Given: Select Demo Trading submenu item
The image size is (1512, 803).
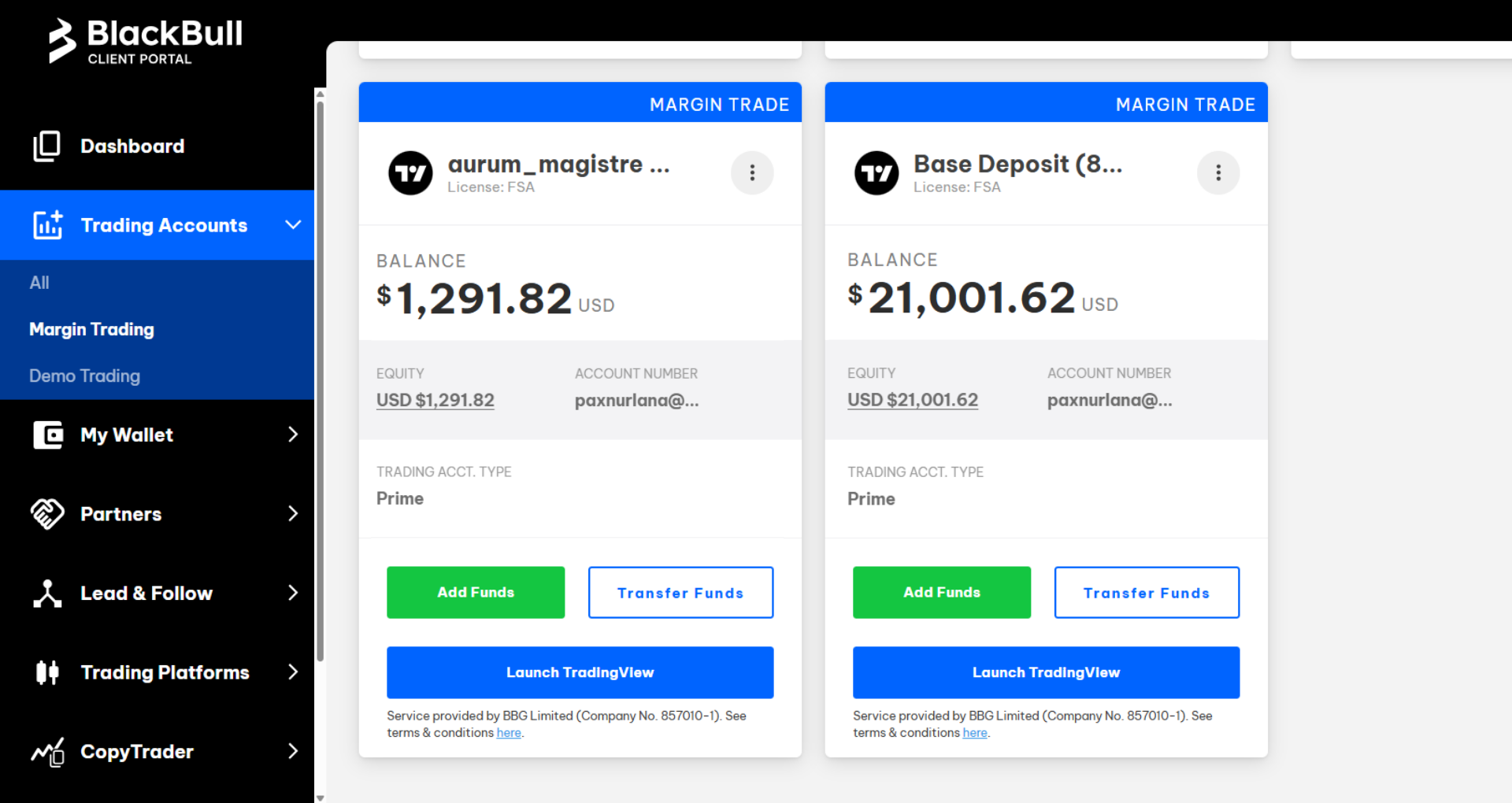Looking at the screenshot, I should click(x=84, y=376).
